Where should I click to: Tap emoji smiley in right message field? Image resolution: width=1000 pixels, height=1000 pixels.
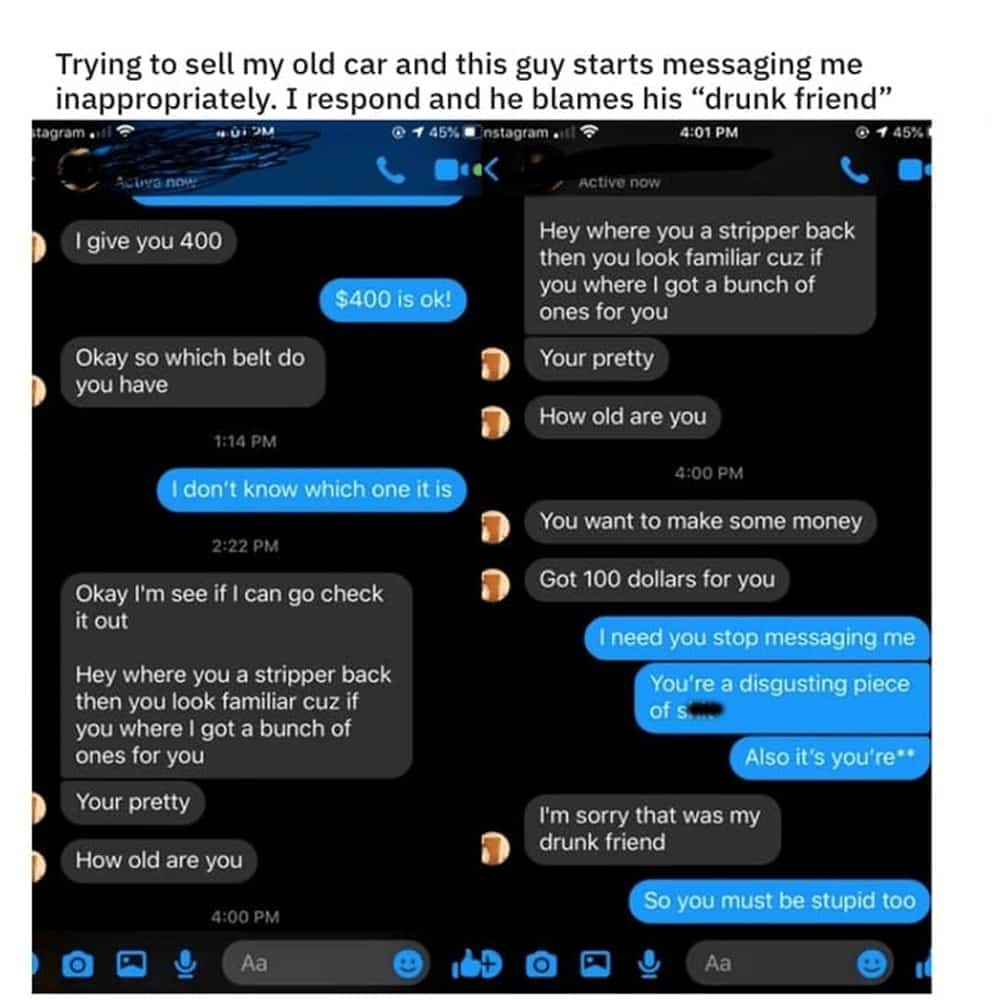point(872,964)
